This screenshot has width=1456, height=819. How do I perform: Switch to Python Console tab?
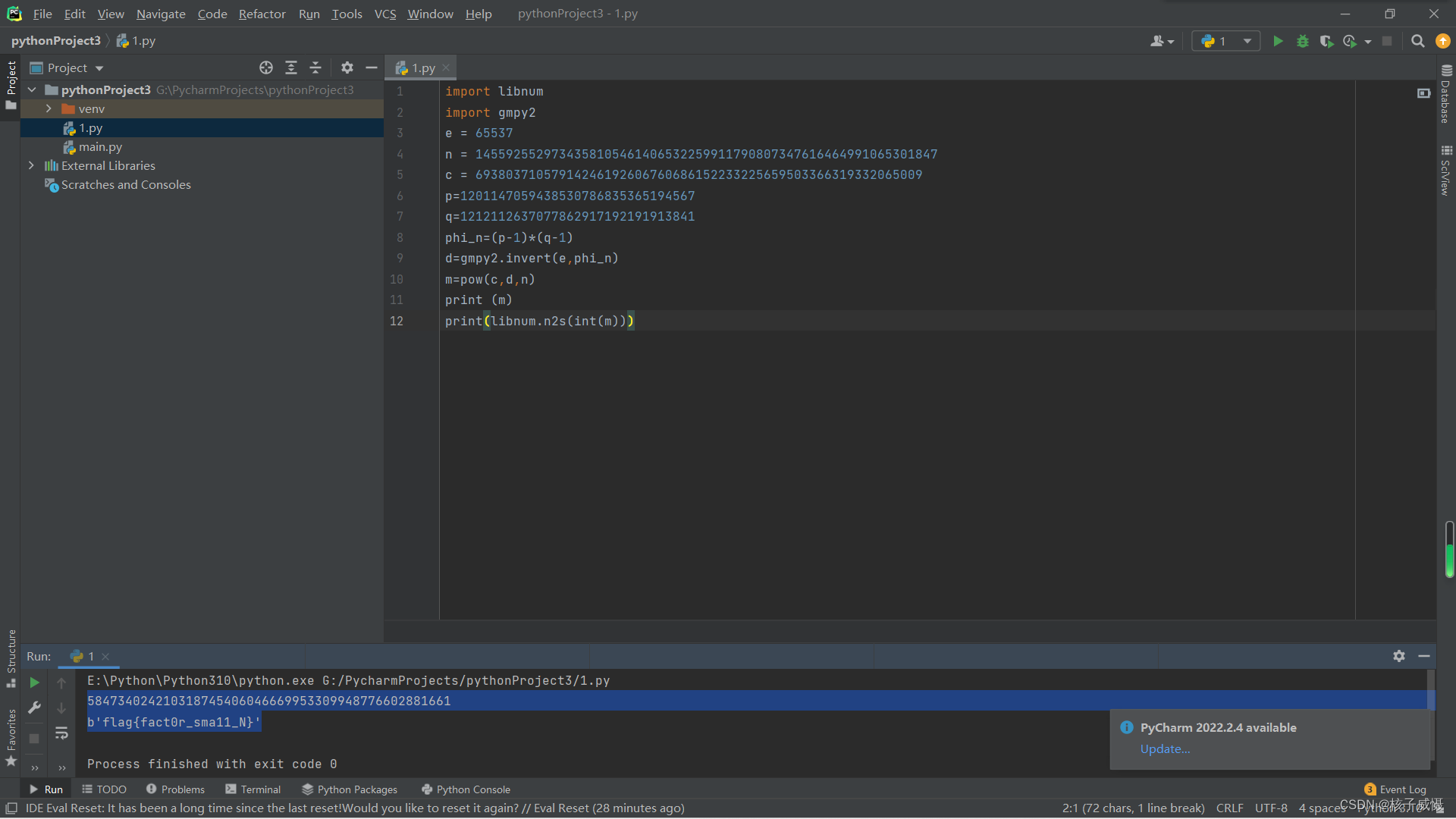[466, 789]
